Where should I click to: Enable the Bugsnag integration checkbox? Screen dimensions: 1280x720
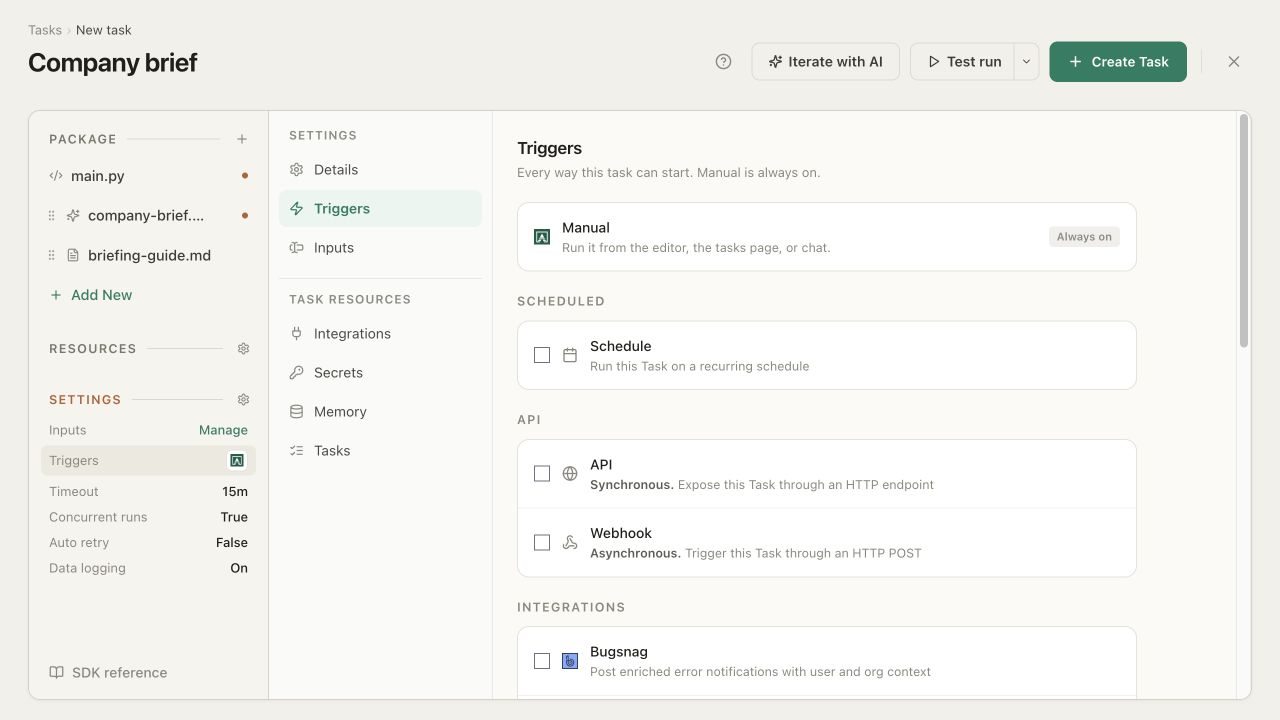click(542, 661)
